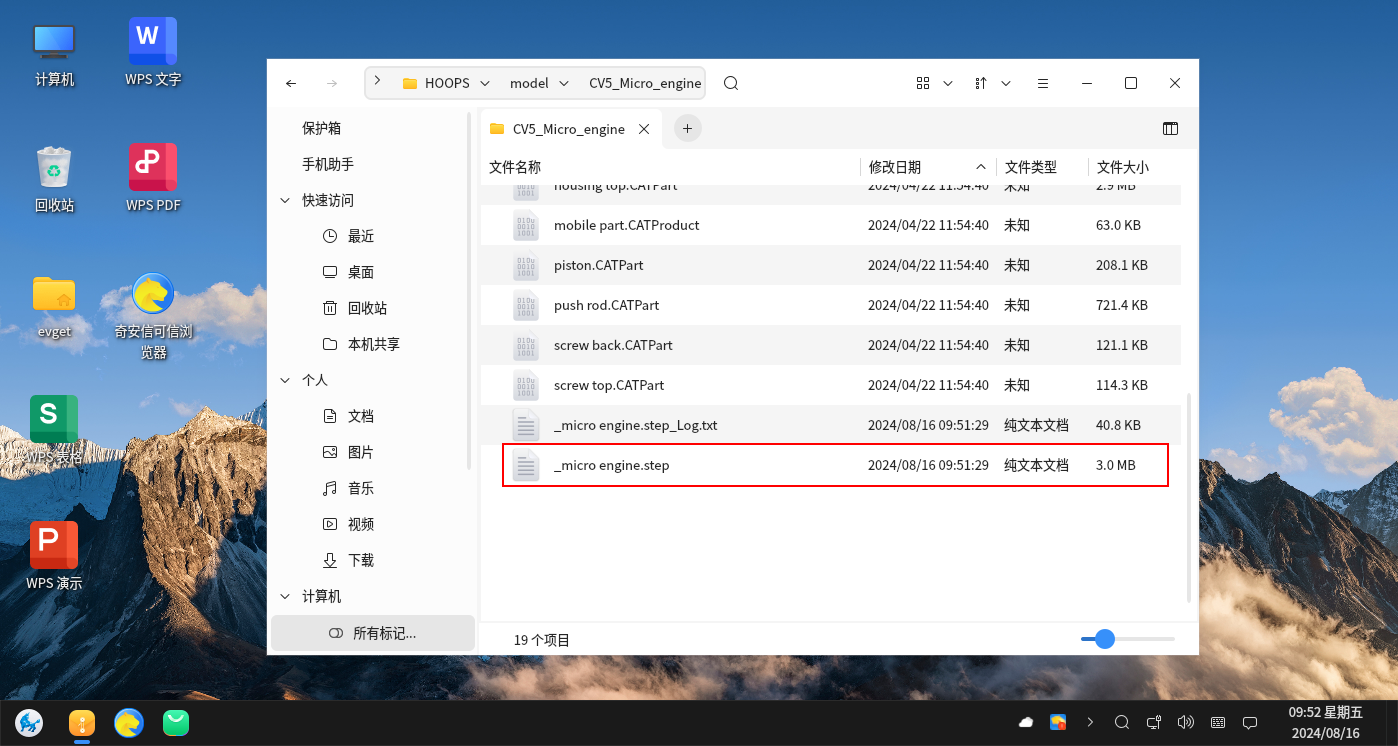Open evget folder on desktop
1398x746 pixels.
click(54, 306)
